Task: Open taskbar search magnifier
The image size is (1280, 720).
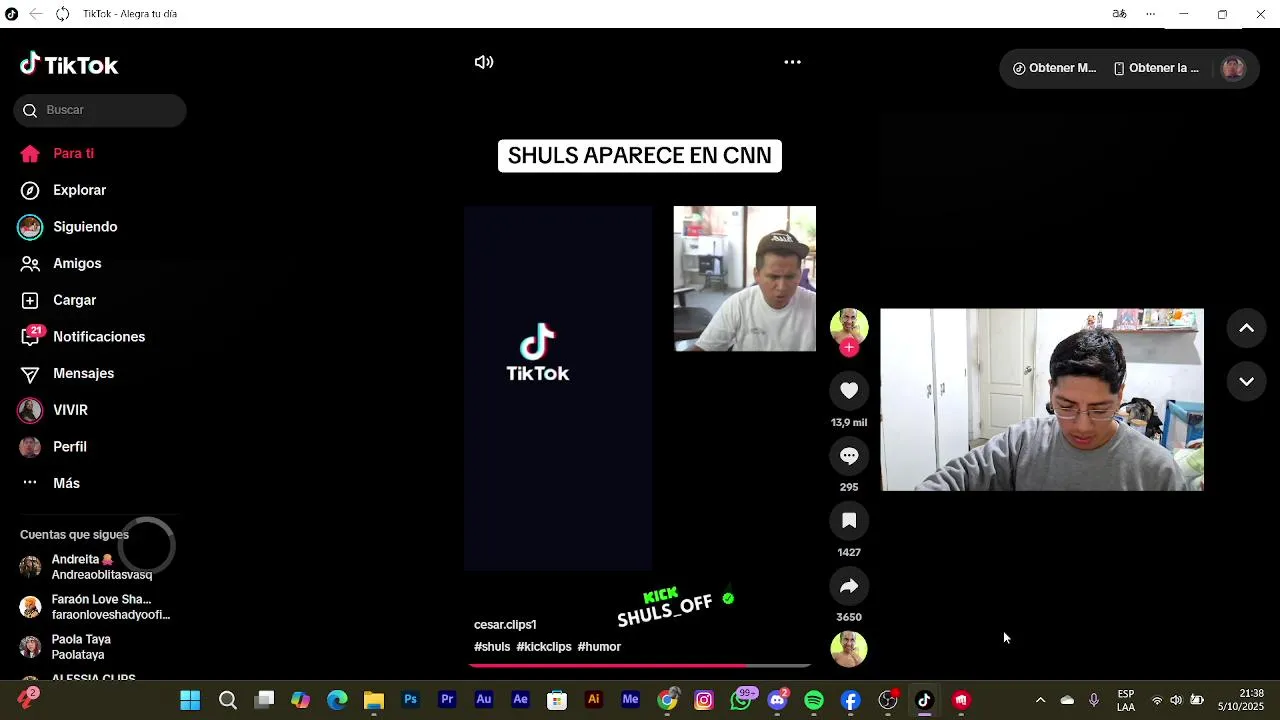Action: 228,700
